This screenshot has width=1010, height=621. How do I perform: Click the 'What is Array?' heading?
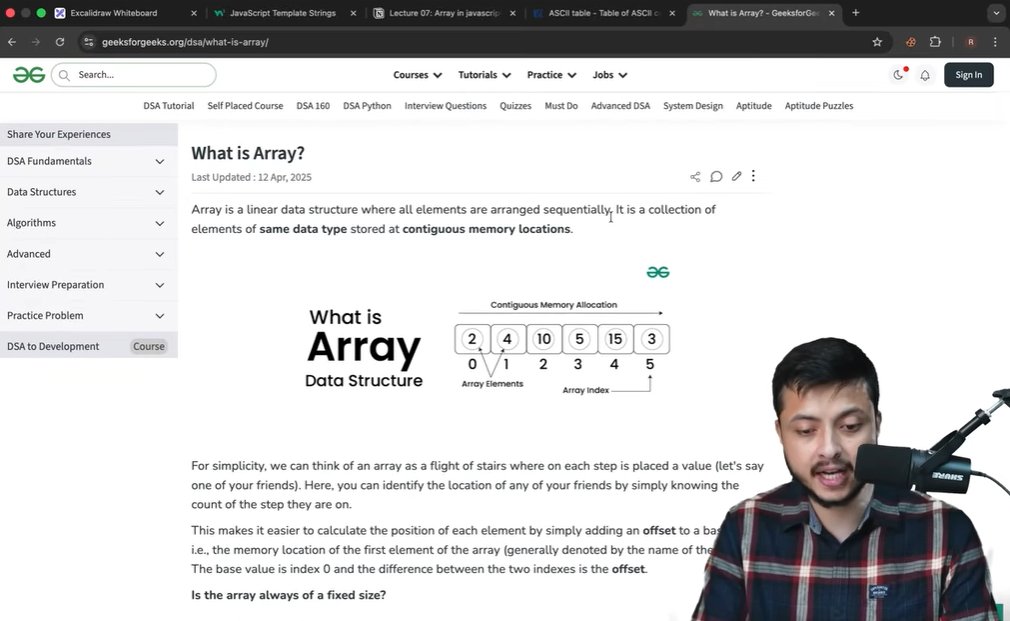[247, 153]
